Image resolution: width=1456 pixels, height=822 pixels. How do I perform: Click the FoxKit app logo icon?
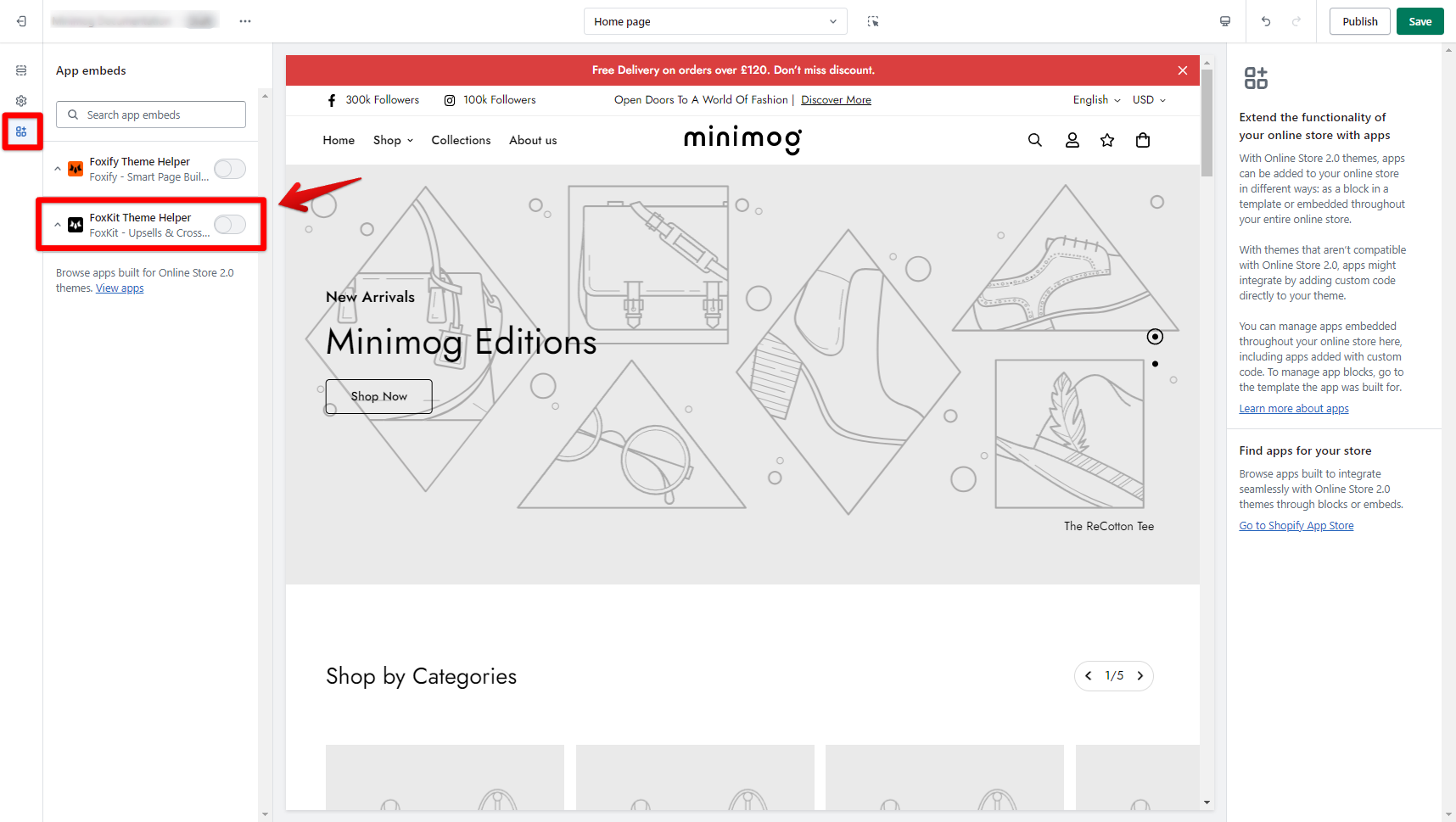click(x=76, y=225)
